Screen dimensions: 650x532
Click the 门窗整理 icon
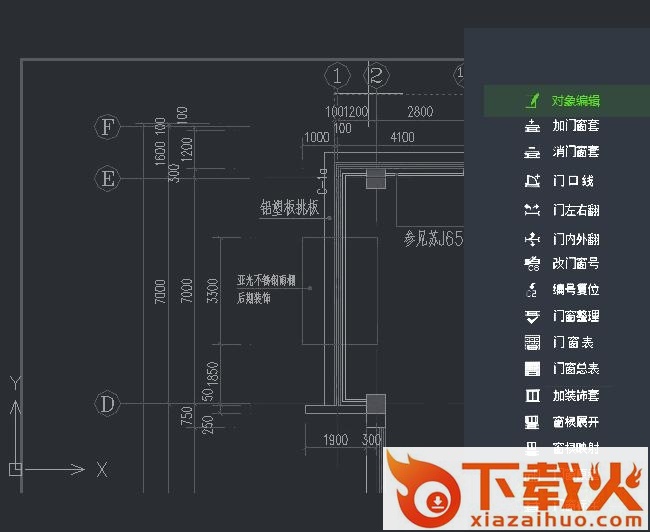click(x=532, y=316)
